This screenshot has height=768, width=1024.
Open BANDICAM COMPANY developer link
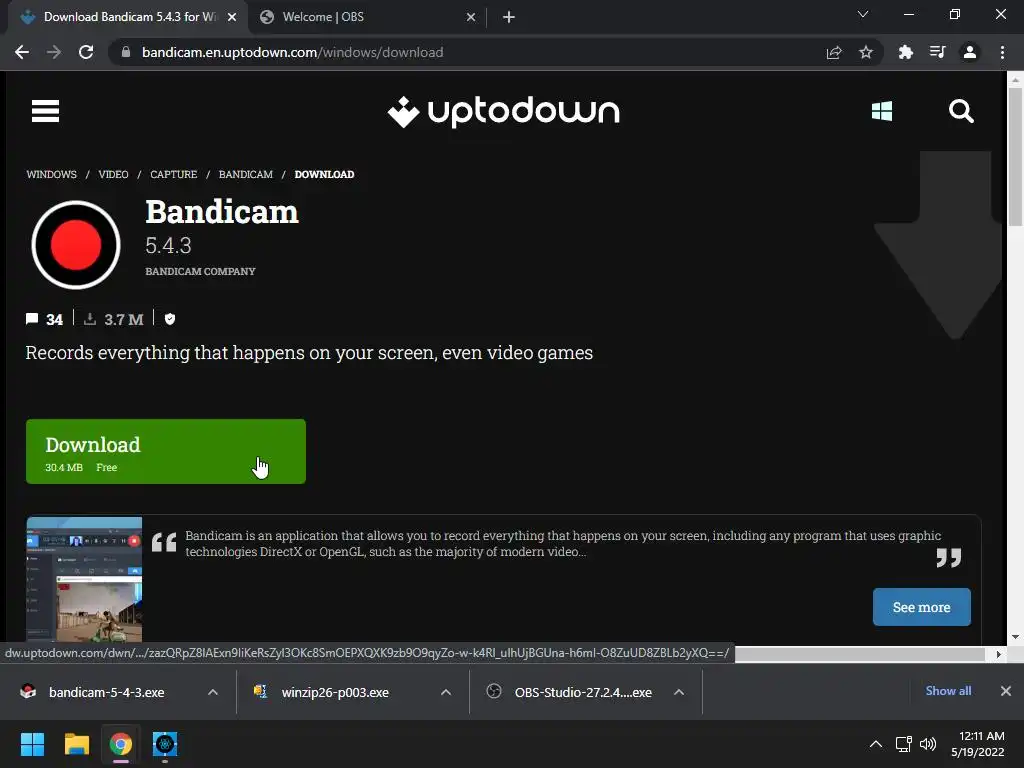coord(200,271)
